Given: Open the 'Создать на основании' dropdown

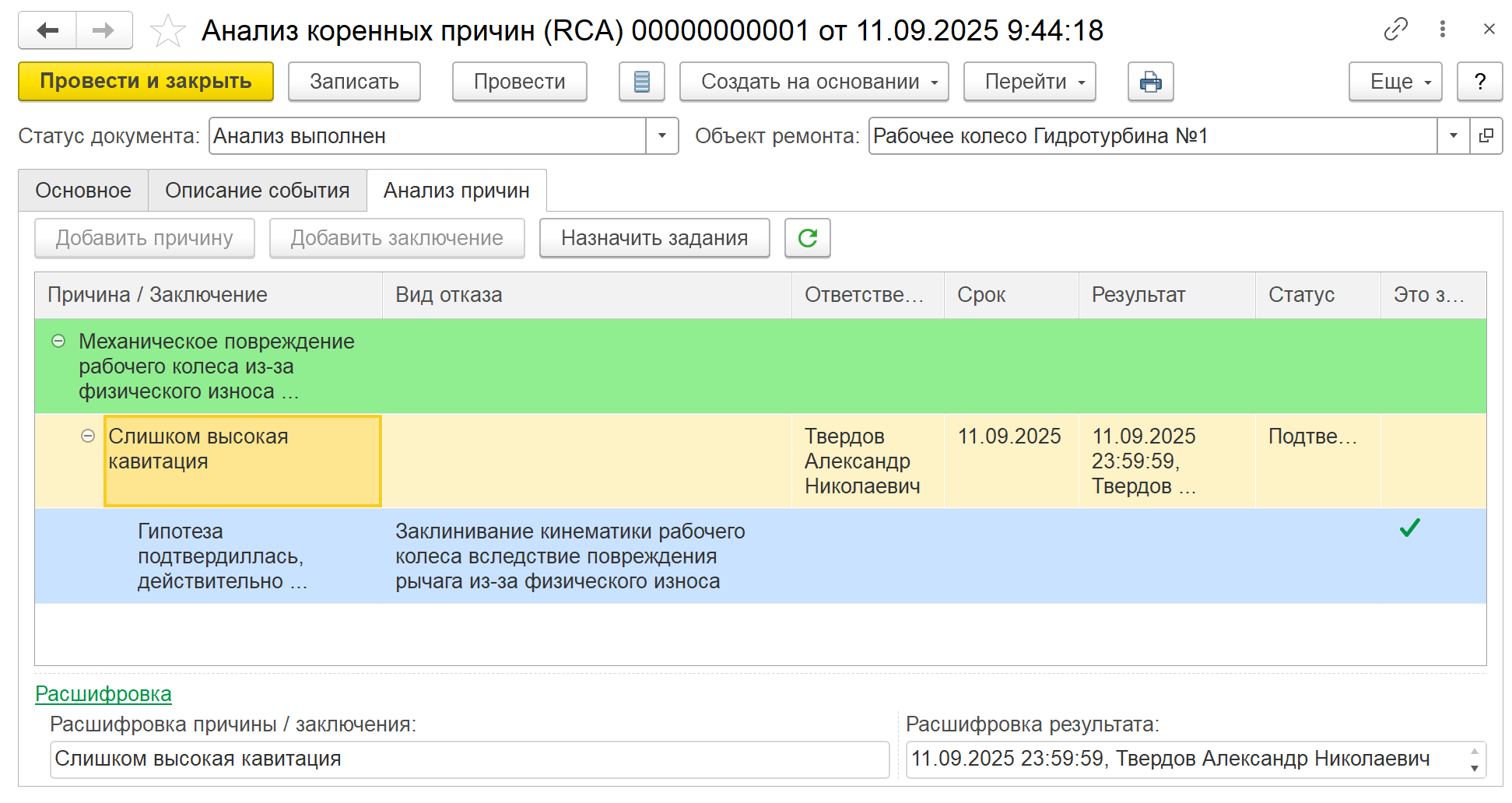Looking at the screenshot, I should click(x=813, y=82).
